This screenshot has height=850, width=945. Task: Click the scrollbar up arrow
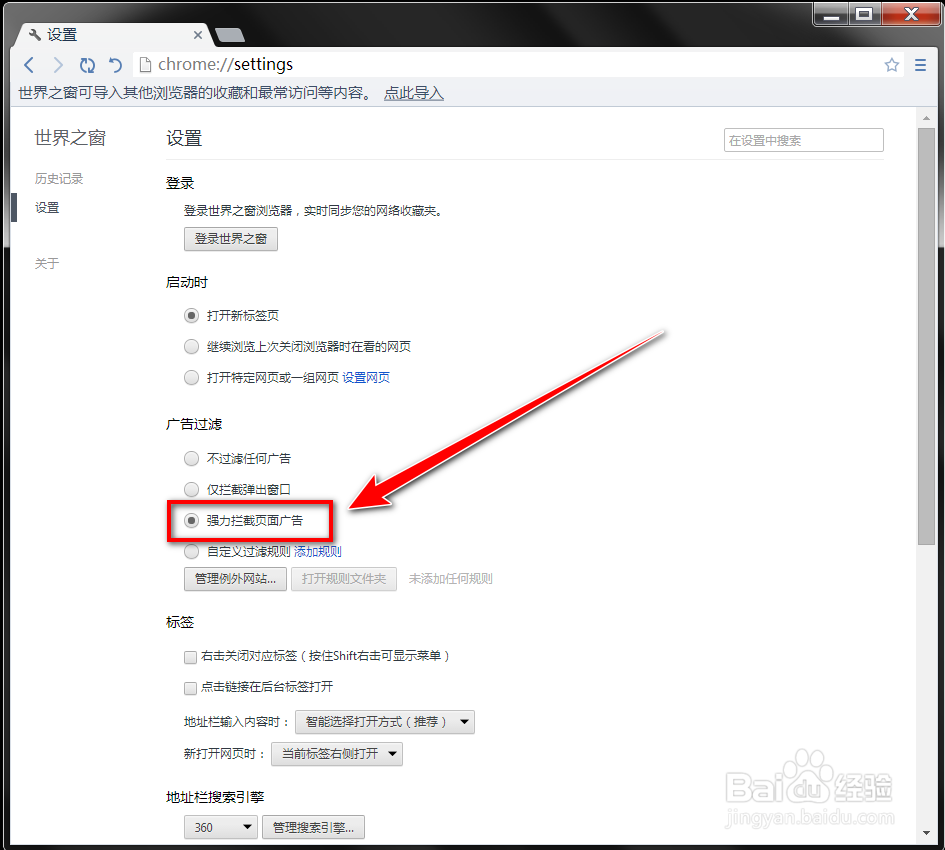pos(926,118)
